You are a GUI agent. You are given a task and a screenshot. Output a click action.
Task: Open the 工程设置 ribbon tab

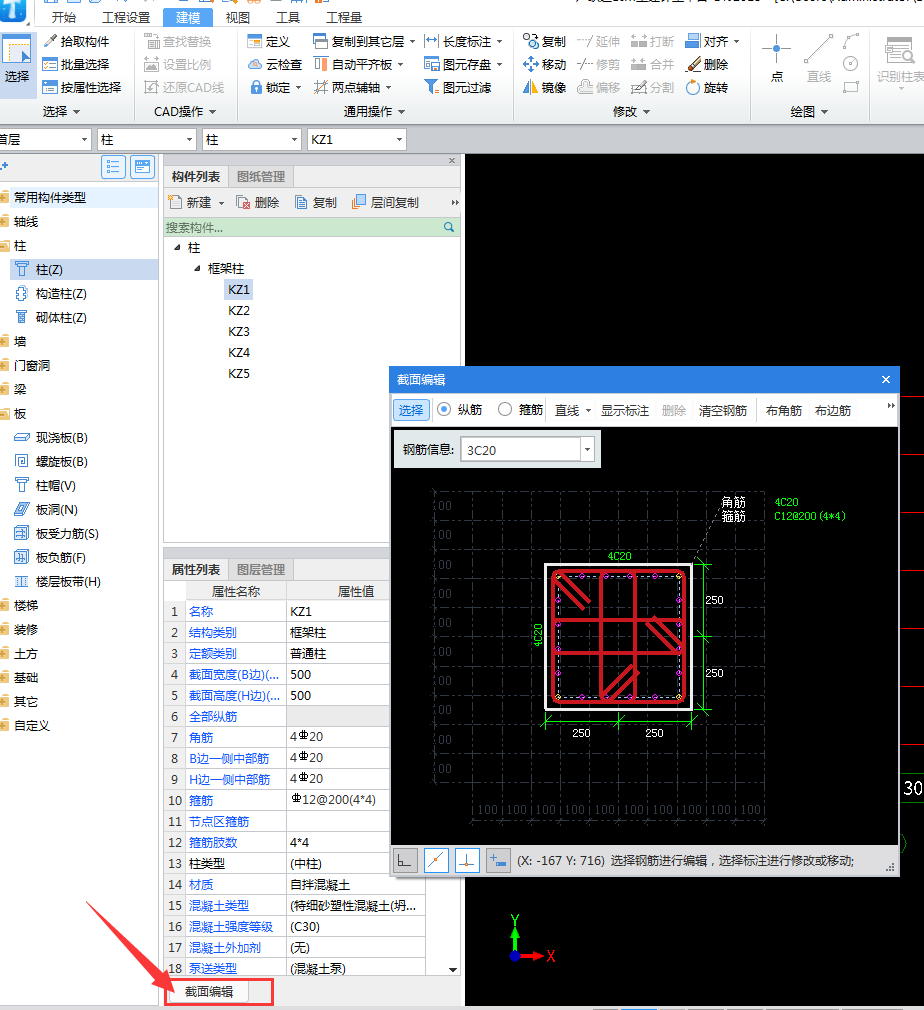point(126,17)
